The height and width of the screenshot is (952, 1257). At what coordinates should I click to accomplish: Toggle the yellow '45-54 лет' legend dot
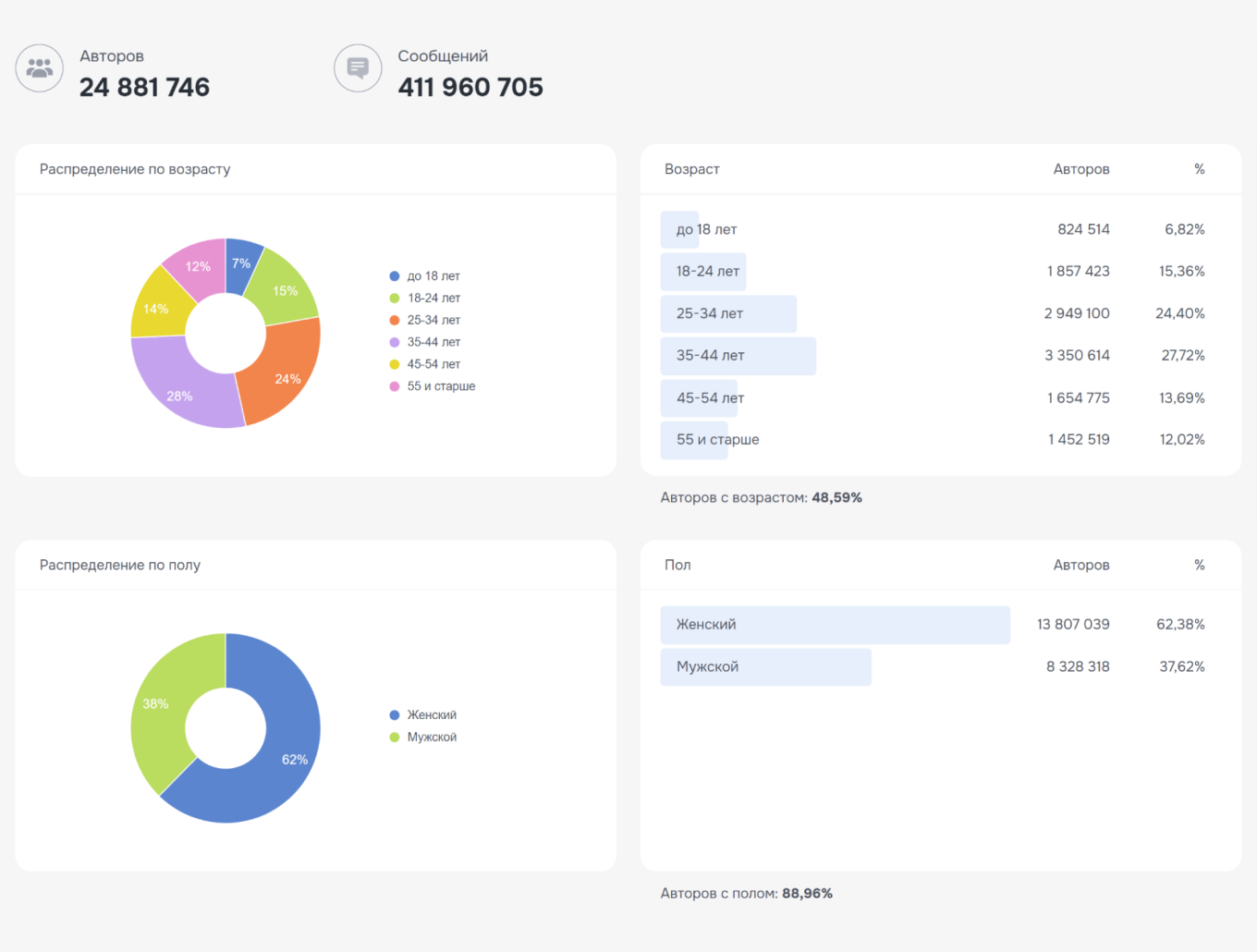click(x=395, y=365)
